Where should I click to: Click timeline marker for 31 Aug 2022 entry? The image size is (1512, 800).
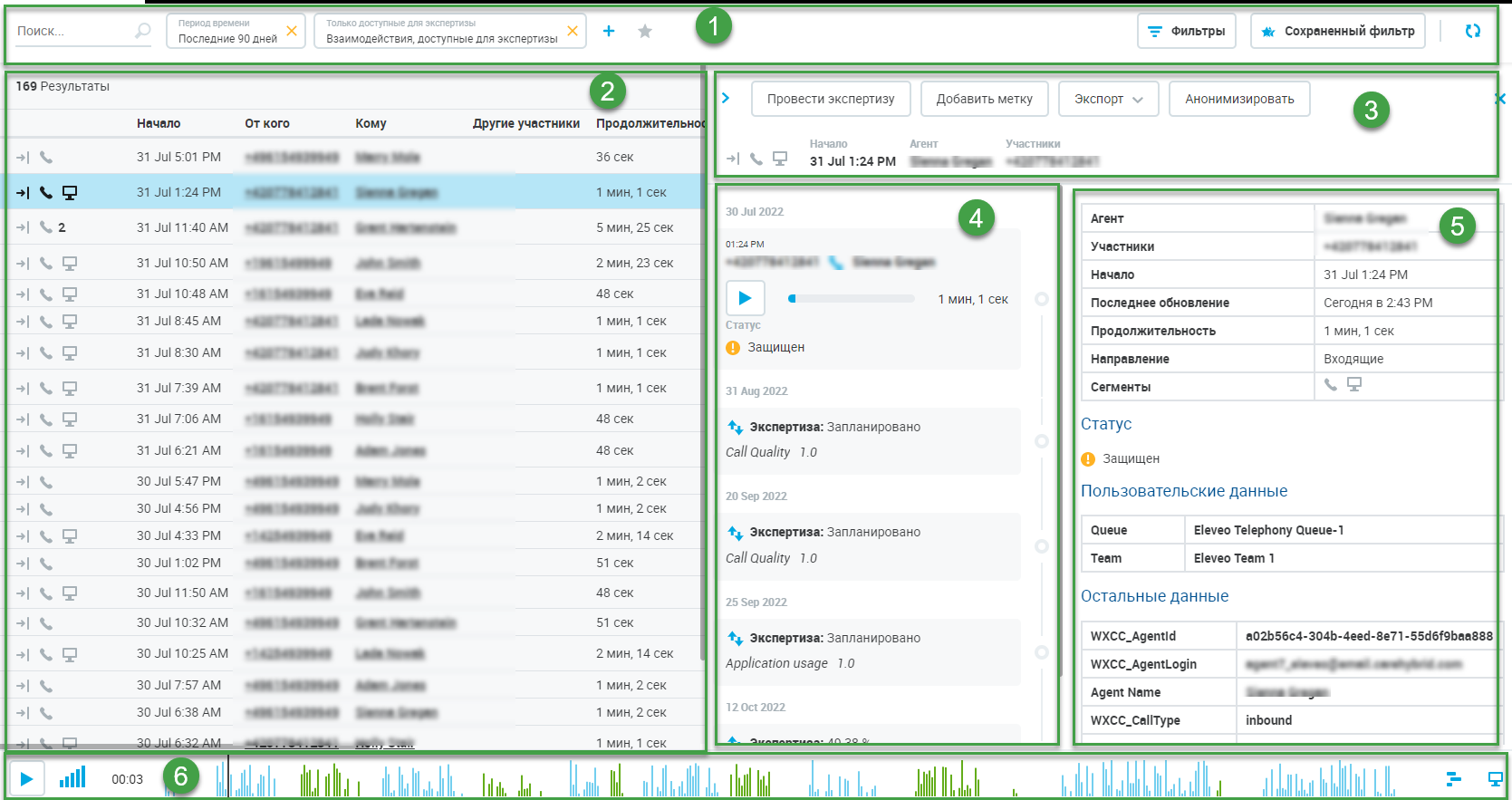[x=1042, y=441]
